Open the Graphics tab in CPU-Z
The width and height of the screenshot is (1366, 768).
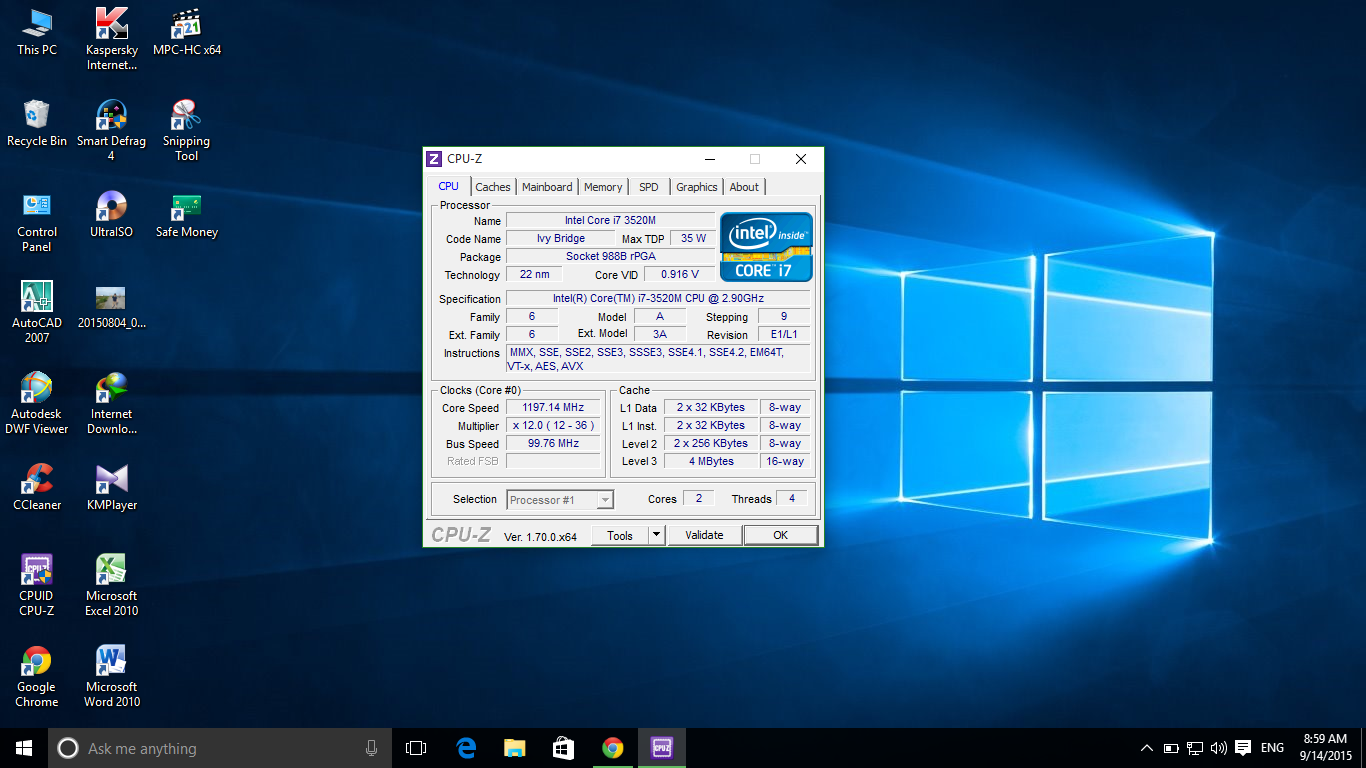[696, 187]
